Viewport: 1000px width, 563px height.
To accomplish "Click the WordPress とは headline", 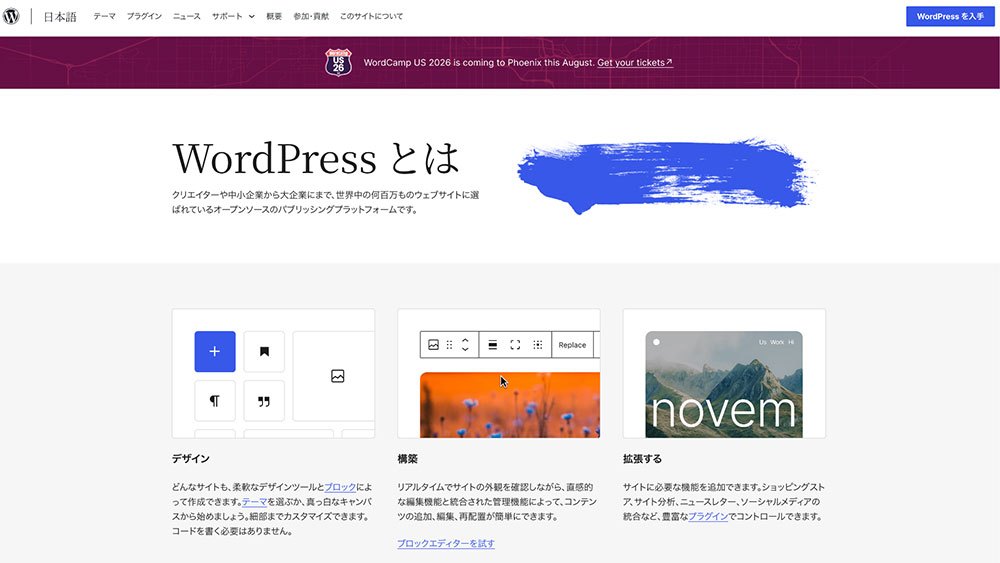I will [316, 158].
